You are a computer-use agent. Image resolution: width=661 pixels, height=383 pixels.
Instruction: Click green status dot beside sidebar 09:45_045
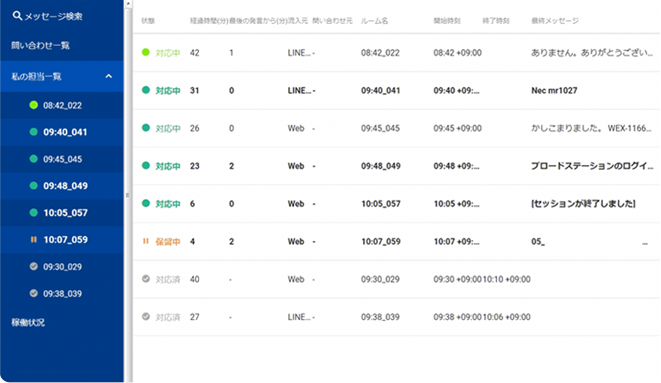[34, 159]
